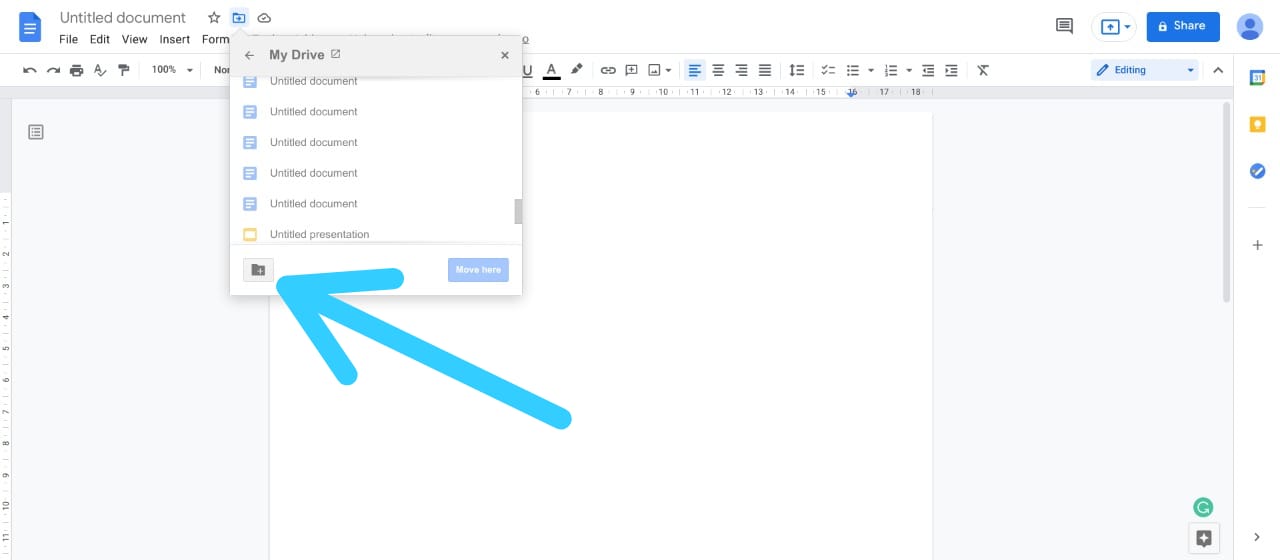Click the Explore button

point(1204,538)
